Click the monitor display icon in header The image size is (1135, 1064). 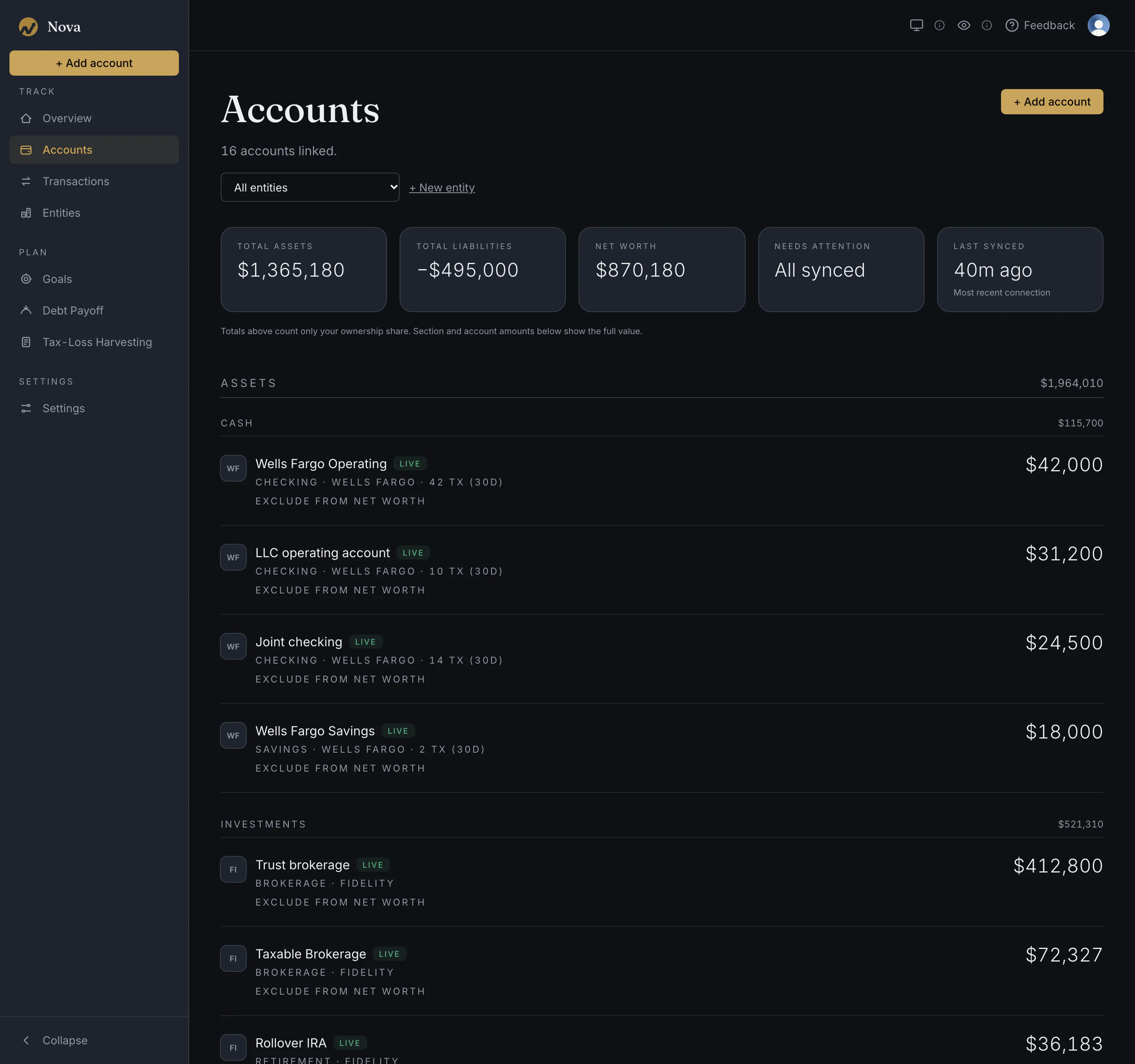916,25
